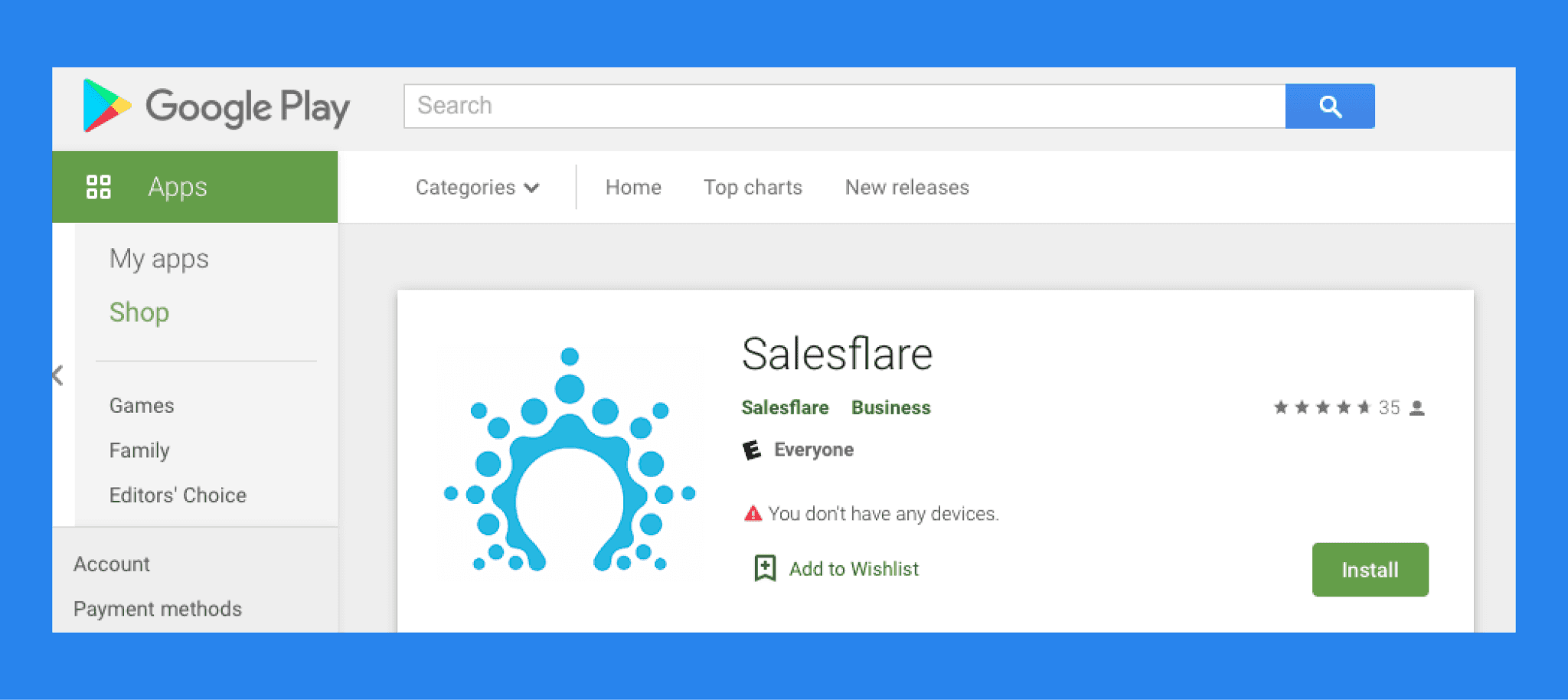
Task: Click the green Install button
Action: coord(1370,570)
